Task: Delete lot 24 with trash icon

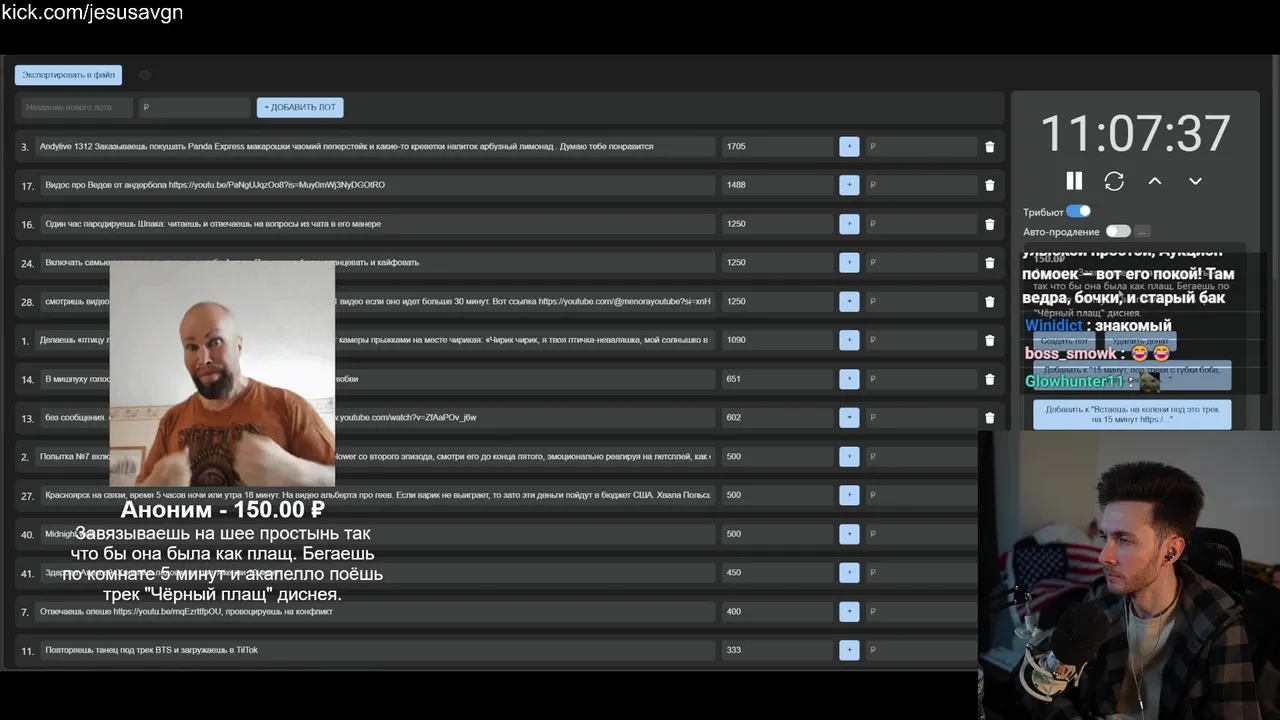Action: tap(990, 263)
